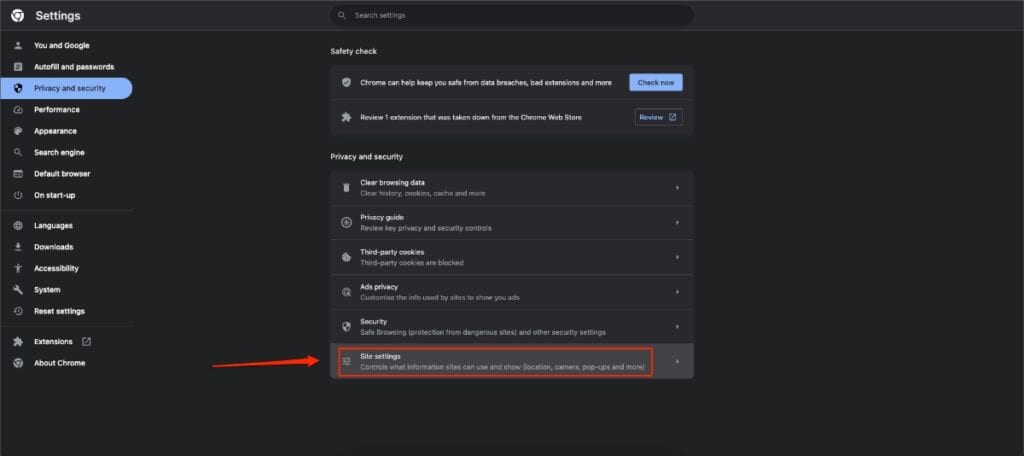Click the Autofill and passwords clipboard icon
The image size is (1024, 456).
18,67
